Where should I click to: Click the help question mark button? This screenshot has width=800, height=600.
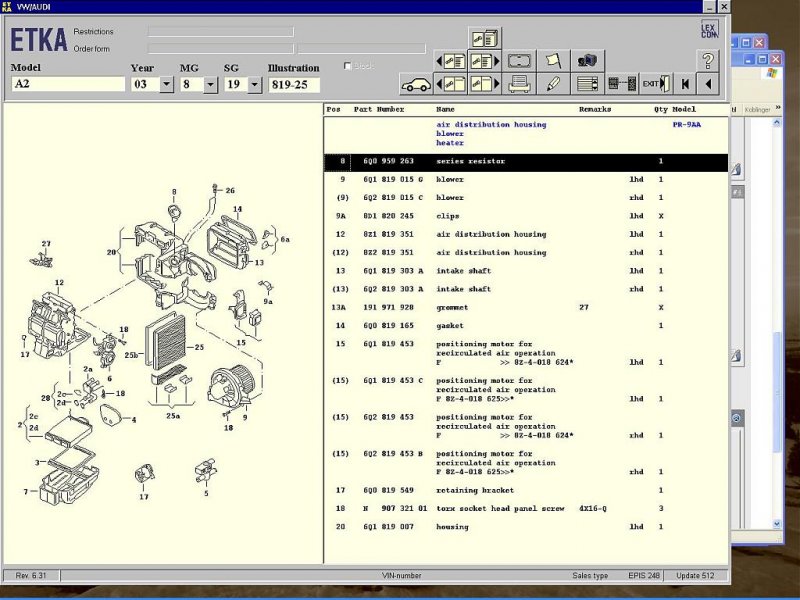(709, 60)
